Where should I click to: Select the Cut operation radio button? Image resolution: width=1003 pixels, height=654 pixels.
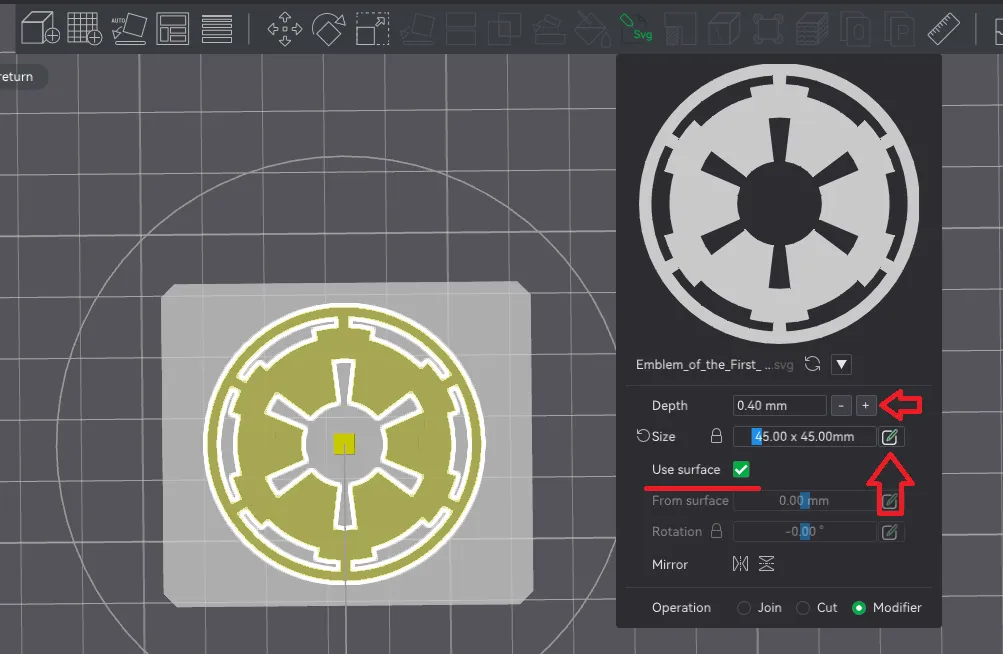pos(803,608)
